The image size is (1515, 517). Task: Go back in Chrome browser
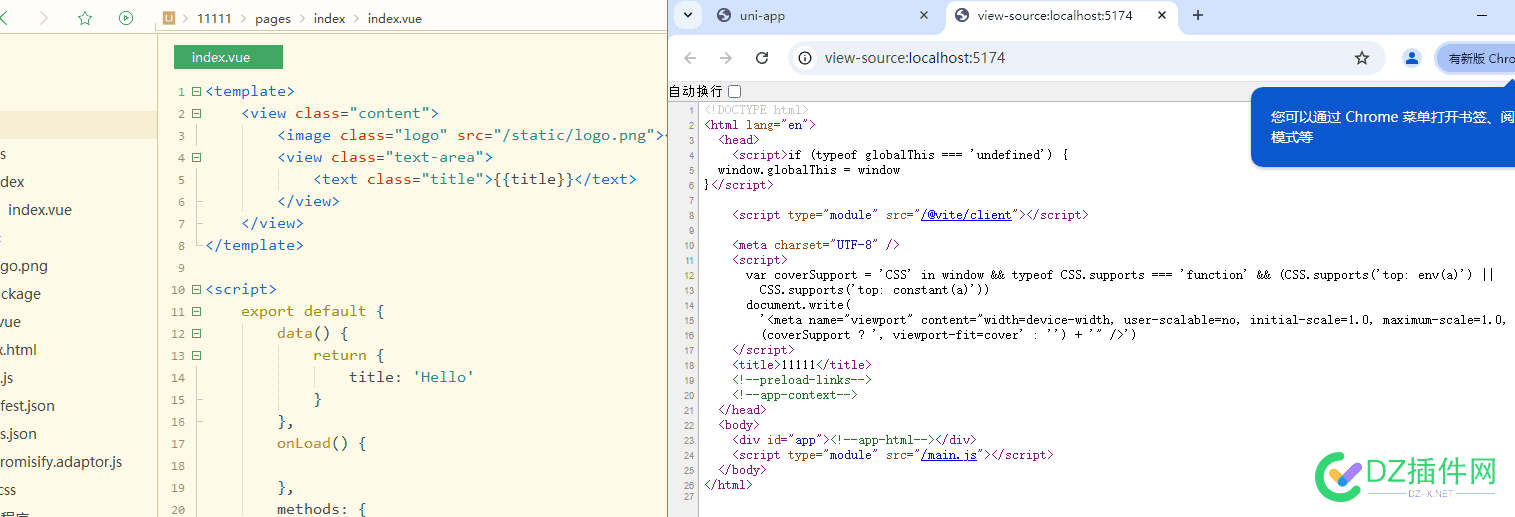tap(690, 58)
